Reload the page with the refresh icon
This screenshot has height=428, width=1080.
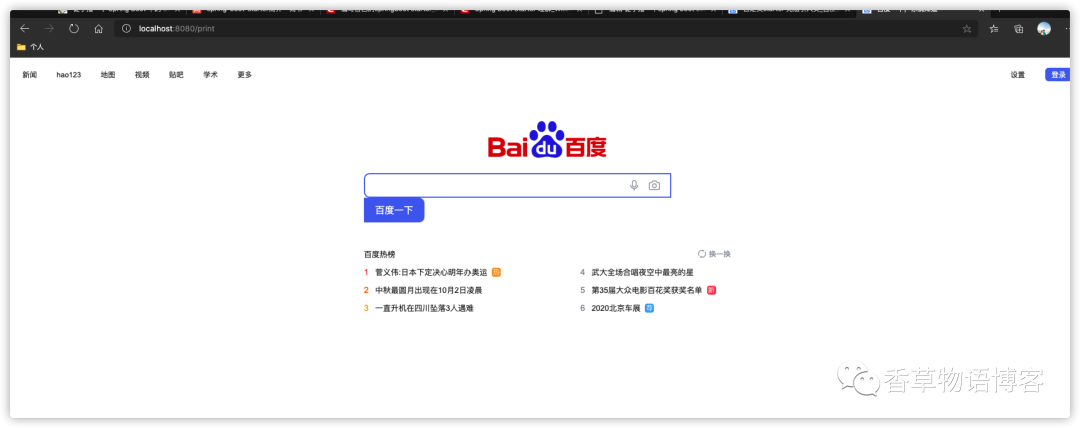click(x=74, y=29)
